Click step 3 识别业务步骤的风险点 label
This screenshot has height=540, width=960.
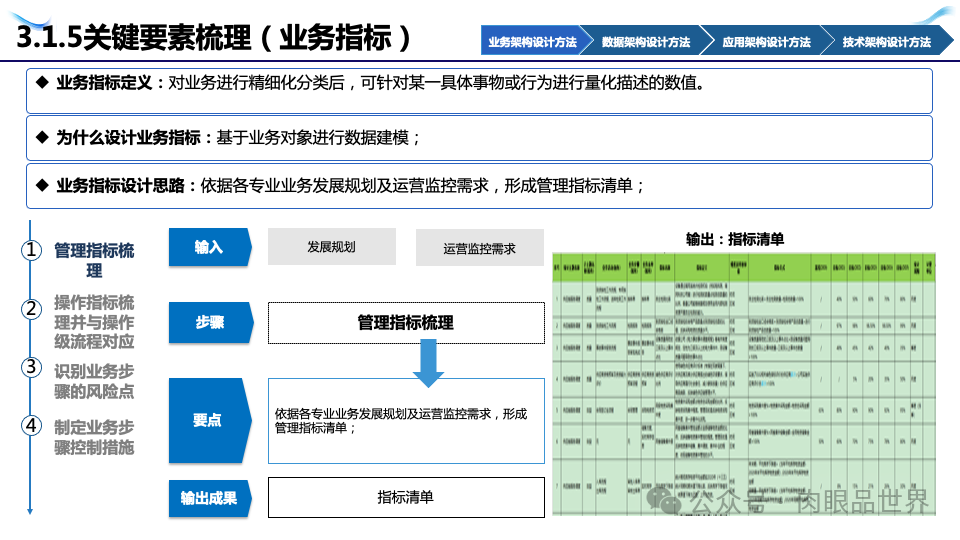click(x=94, y=381)
